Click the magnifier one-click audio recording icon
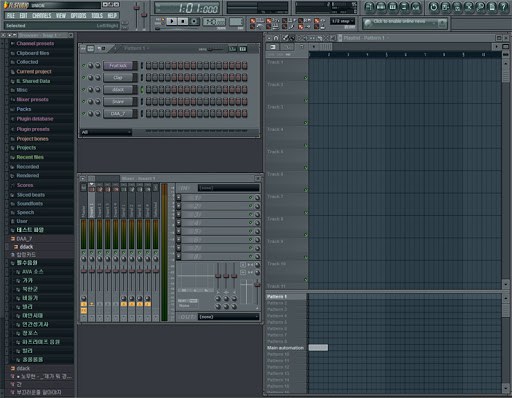 [480, 7]
